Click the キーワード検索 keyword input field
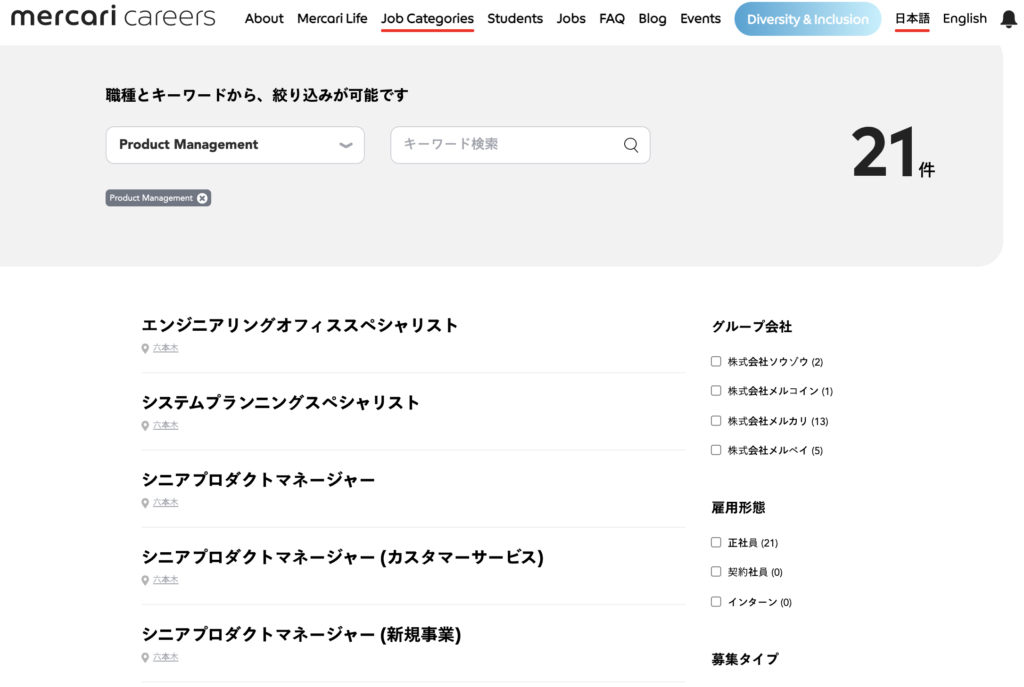1024x687 pixels. click(x=505, y=145)
